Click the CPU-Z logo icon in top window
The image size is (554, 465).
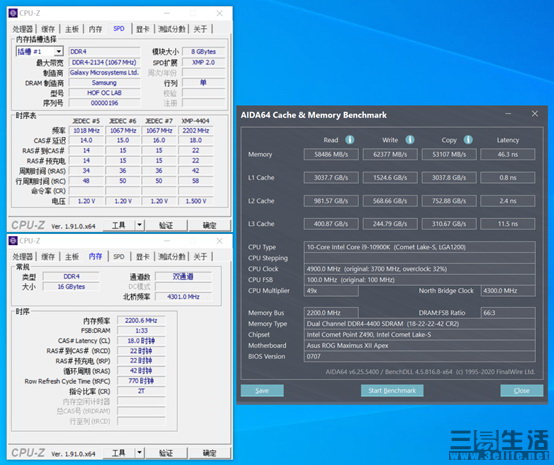[13, 13]
